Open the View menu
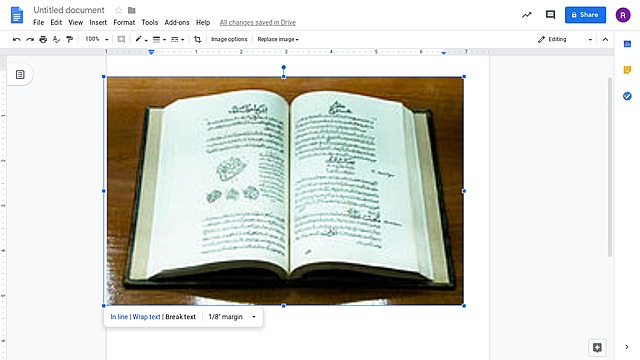This screenshot has width=640, height=360. (x=76, y=22)
